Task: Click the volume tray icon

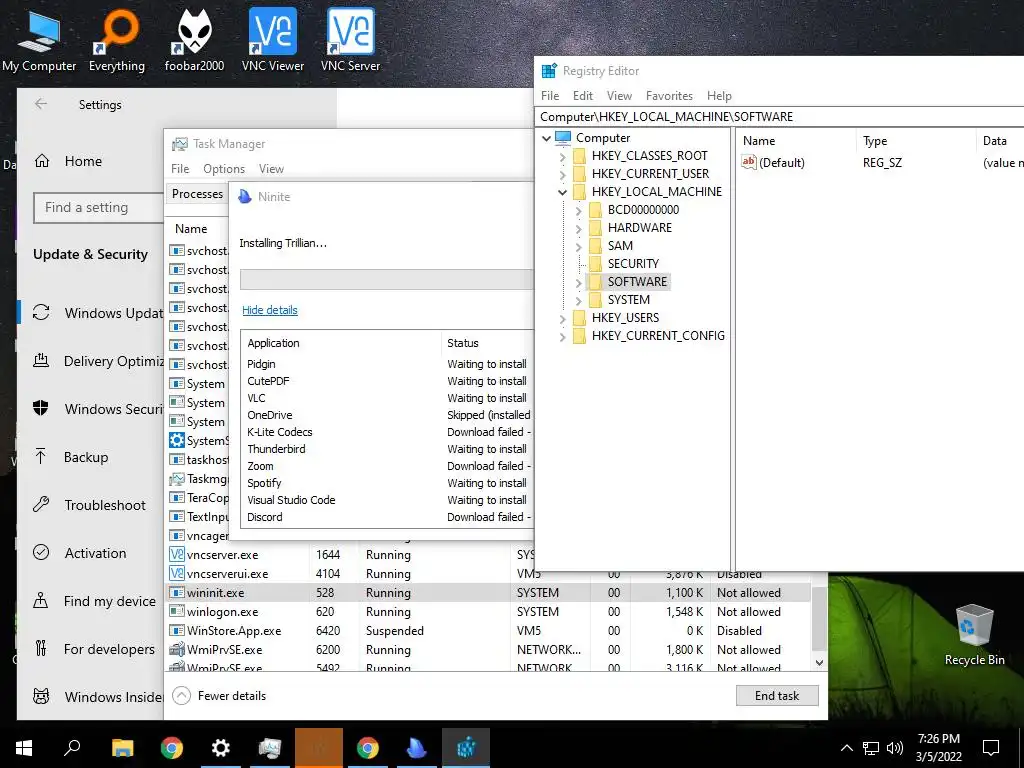Action: [895, 748]
